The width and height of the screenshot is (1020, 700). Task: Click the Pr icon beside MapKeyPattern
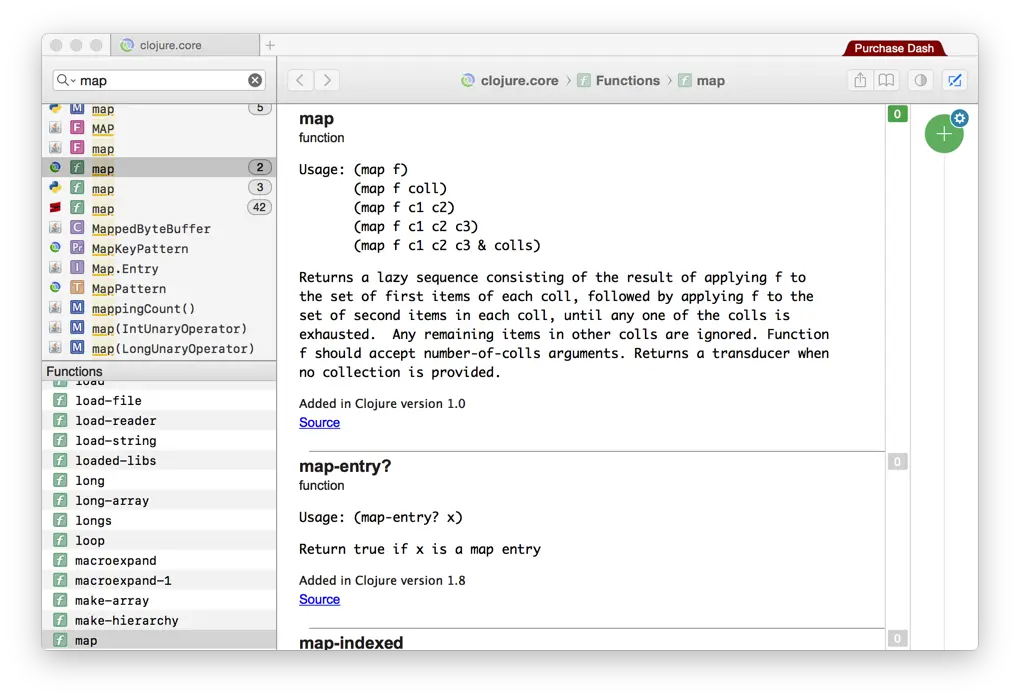tap(77, 248)
